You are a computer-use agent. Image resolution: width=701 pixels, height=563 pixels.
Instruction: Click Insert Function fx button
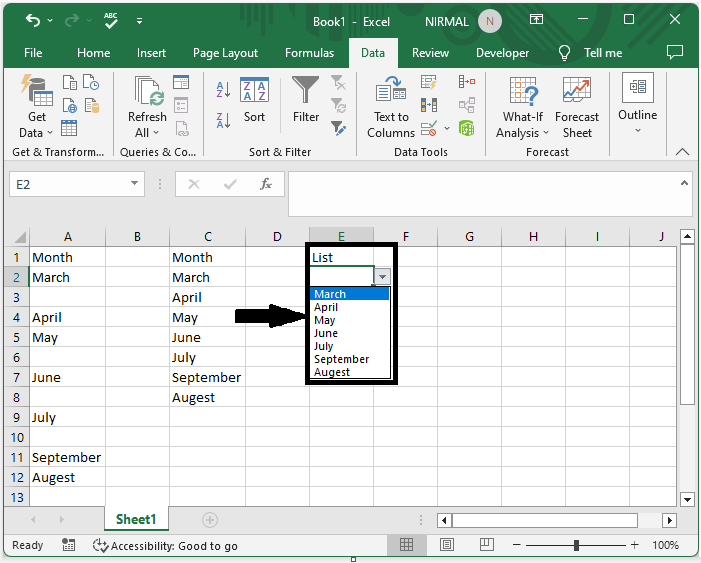(266, 184)
